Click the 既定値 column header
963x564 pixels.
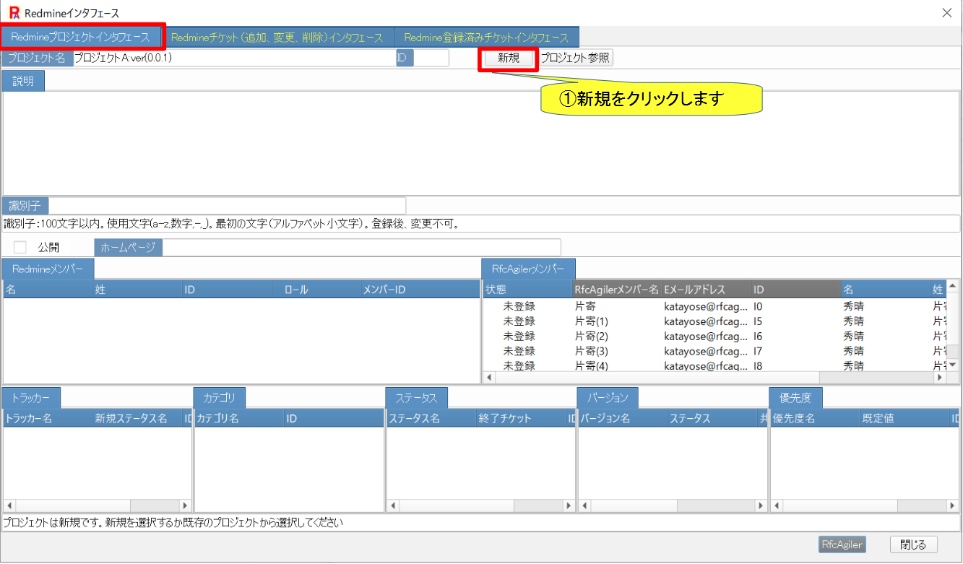(x=905, y=418)
